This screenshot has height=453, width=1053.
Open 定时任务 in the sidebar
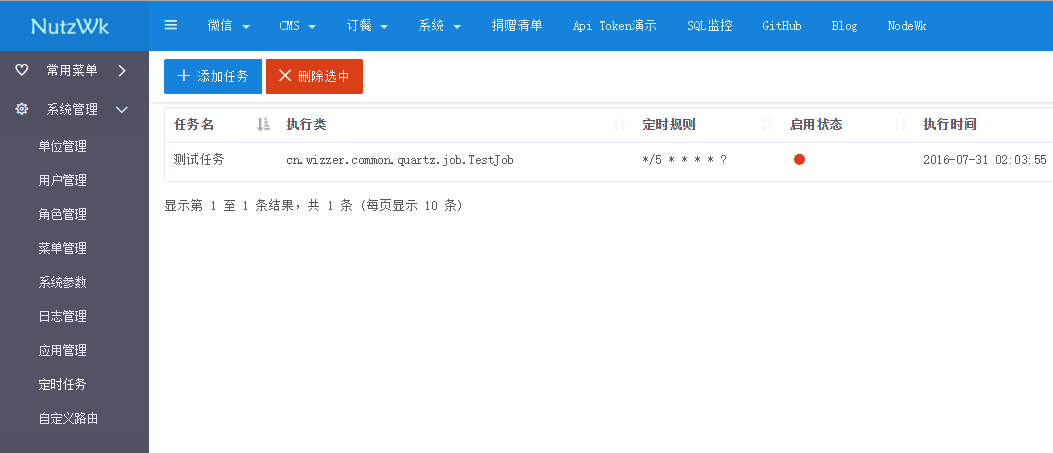(x=62, y=385)
